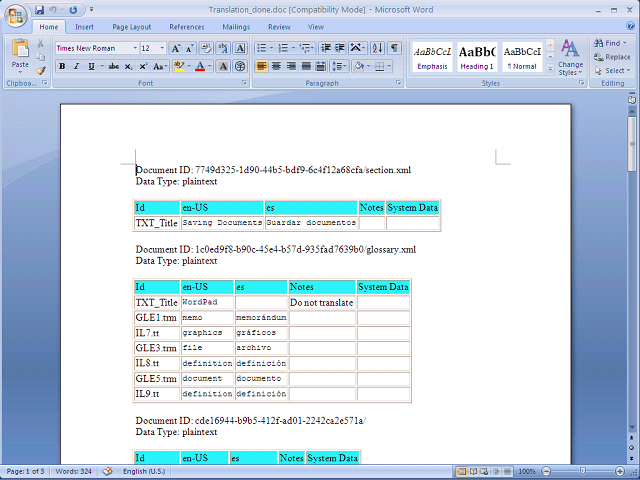640x480 pixels.
Task: Click the Find button
Action: [x=607, y=43]
